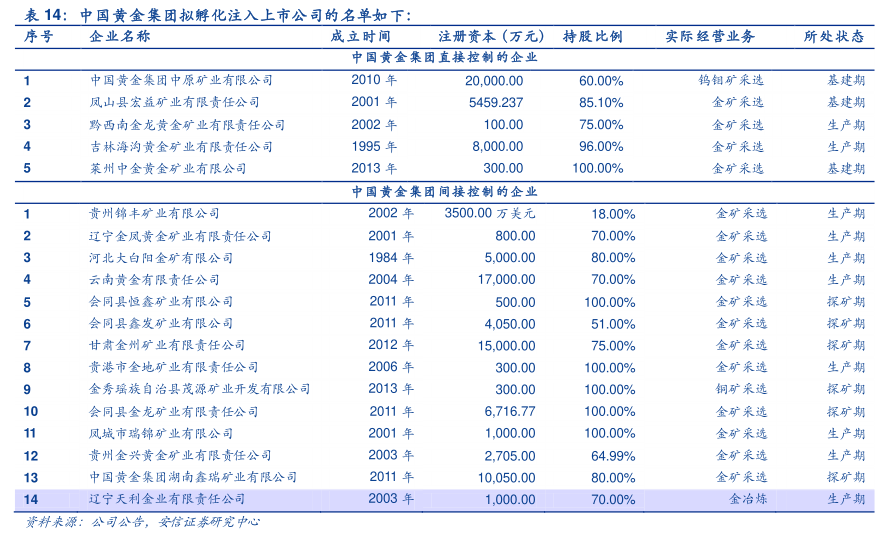Click the 5459.237 registered capital value
880x551 pixels.
tap(496, 102)
